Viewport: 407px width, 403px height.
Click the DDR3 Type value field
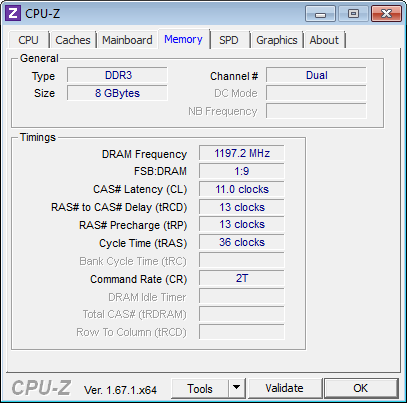117,75
